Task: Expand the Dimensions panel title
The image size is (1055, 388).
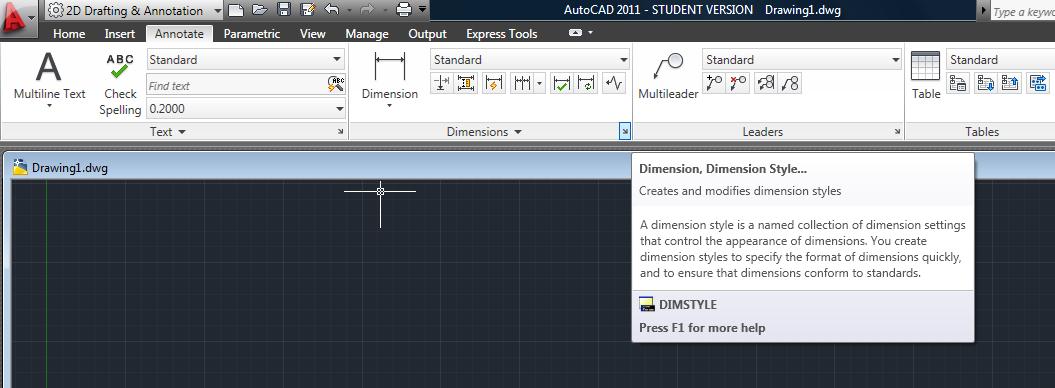Action: (484, 132)
